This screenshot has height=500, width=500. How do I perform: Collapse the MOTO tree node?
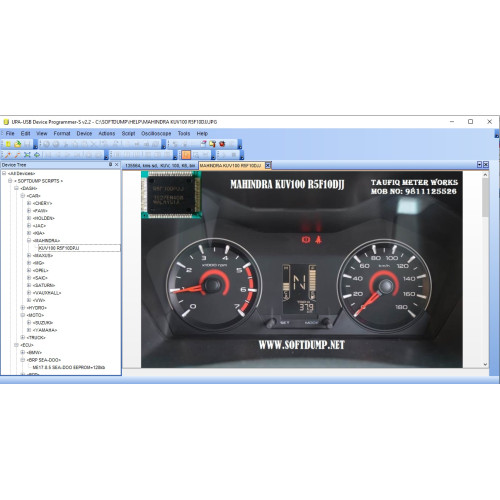tap(23, 315)
